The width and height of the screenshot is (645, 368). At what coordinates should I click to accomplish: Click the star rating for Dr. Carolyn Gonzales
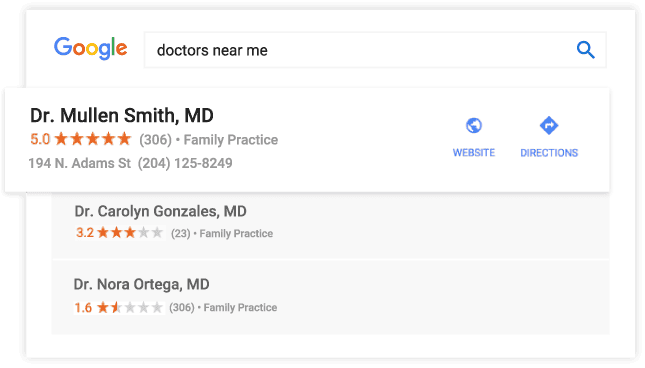coord(130,233)
